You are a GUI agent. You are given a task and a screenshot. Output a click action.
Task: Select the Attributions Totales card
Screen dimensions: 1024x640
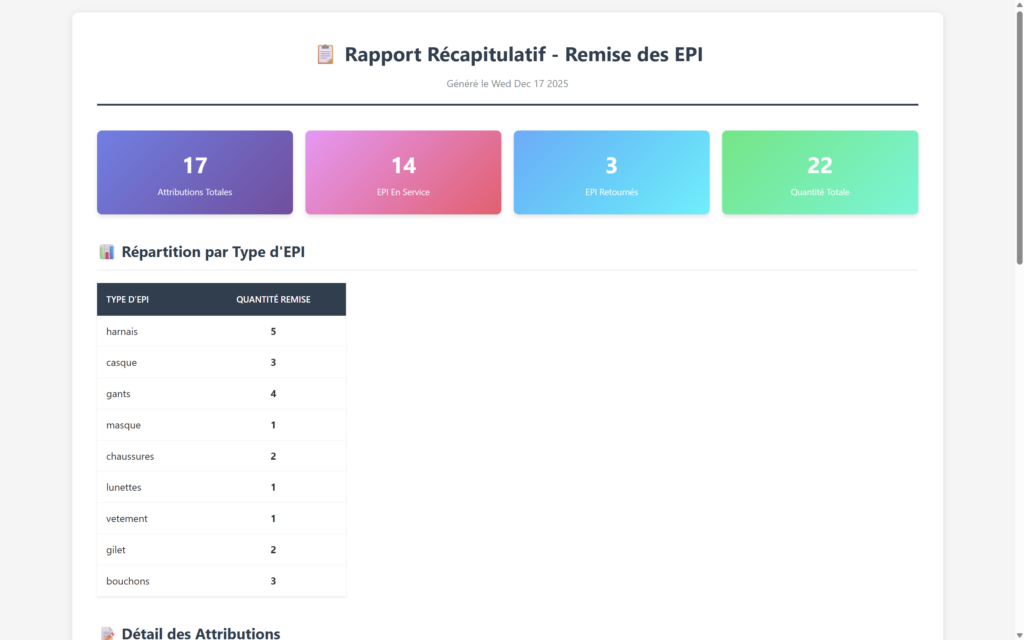click(x=195, y=172)
